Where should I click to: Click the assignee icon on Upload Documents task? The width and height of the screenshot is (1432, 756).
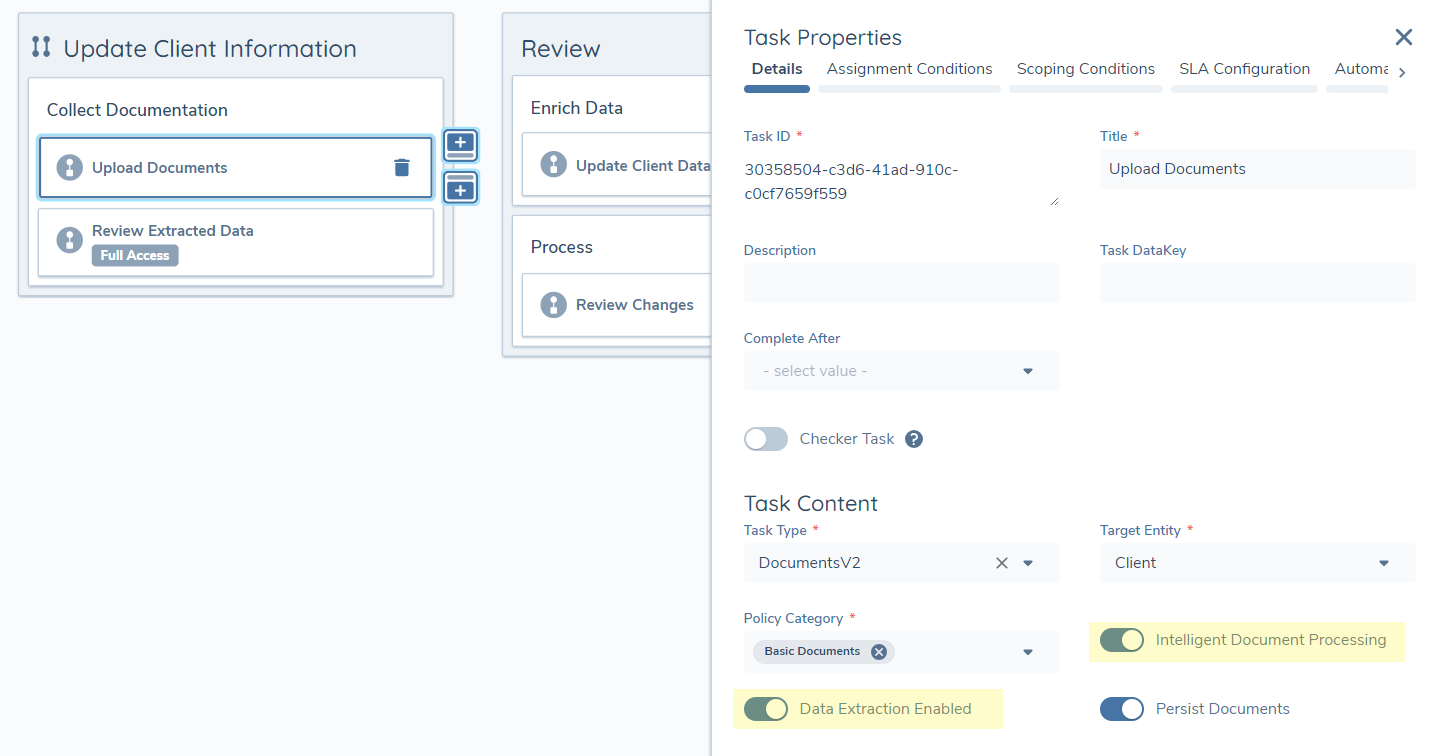pyautogui.click(x=69, y=167)
